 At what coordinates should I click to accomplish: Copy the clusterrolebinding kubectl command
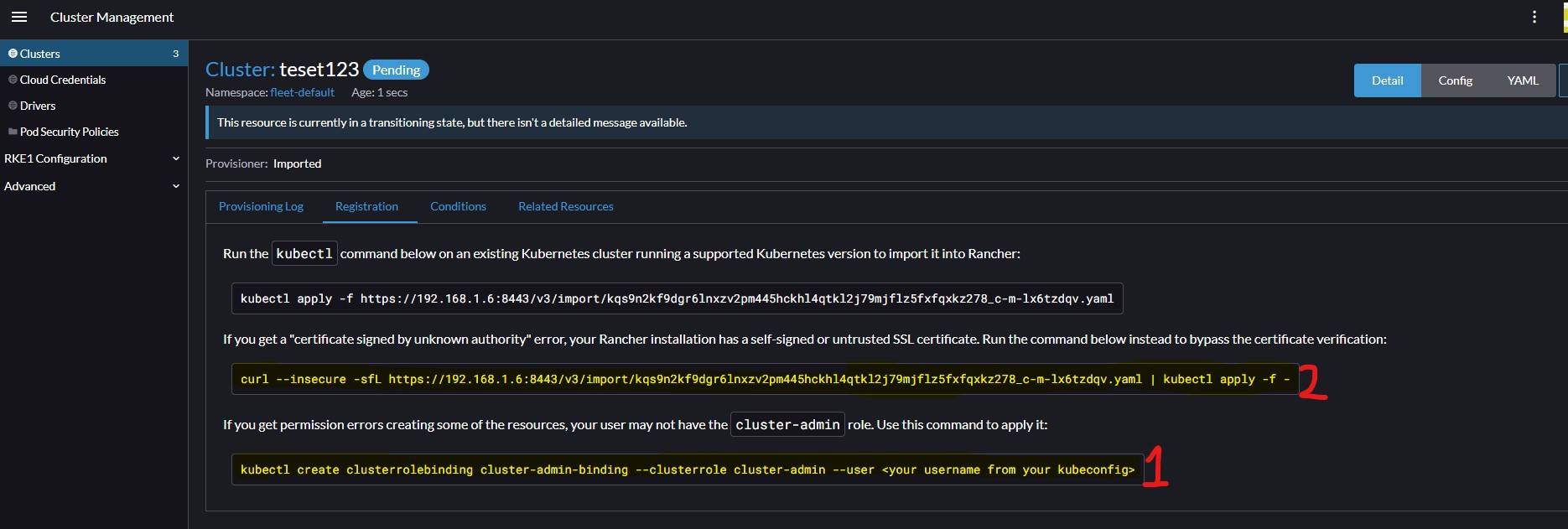pyautogui.click(x=687, y=469)
